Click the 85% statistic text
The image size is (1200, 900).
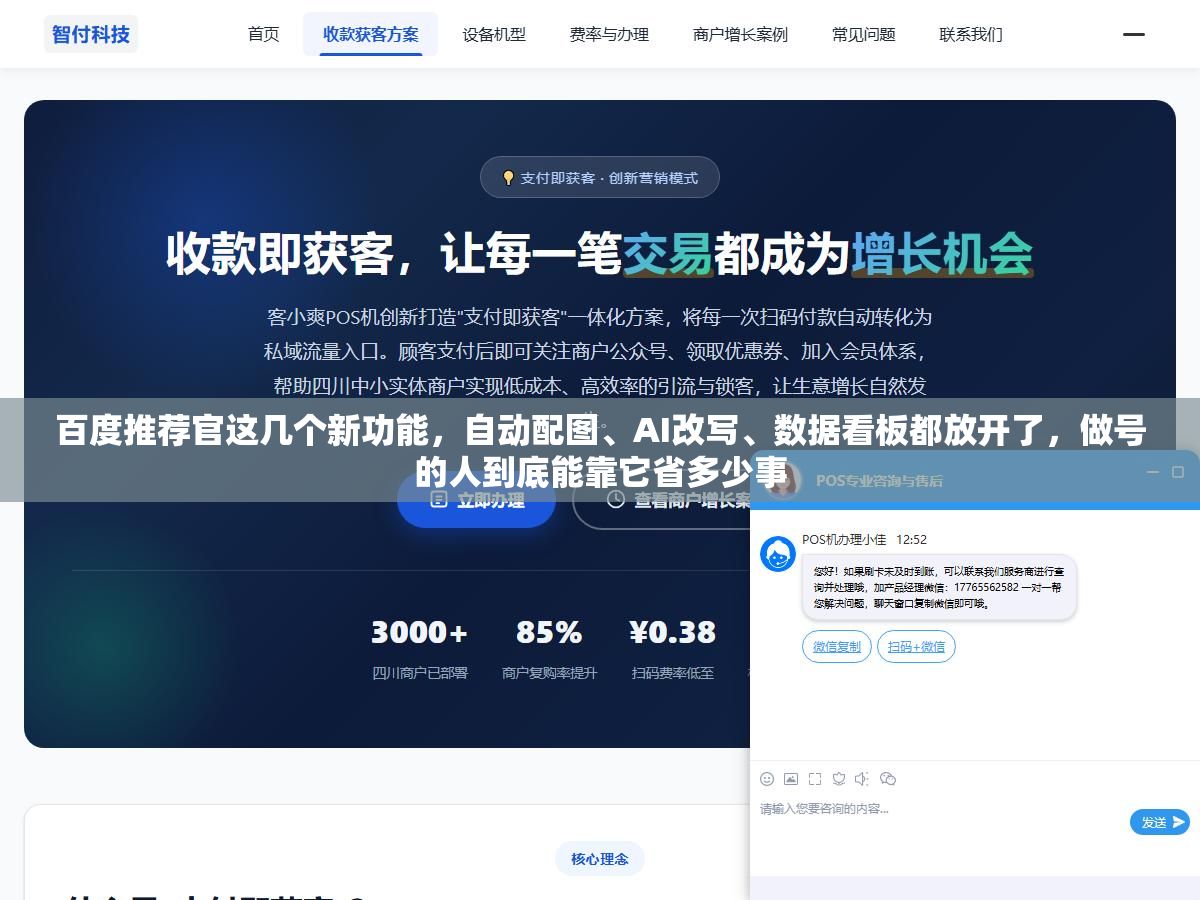coord(549,633)
